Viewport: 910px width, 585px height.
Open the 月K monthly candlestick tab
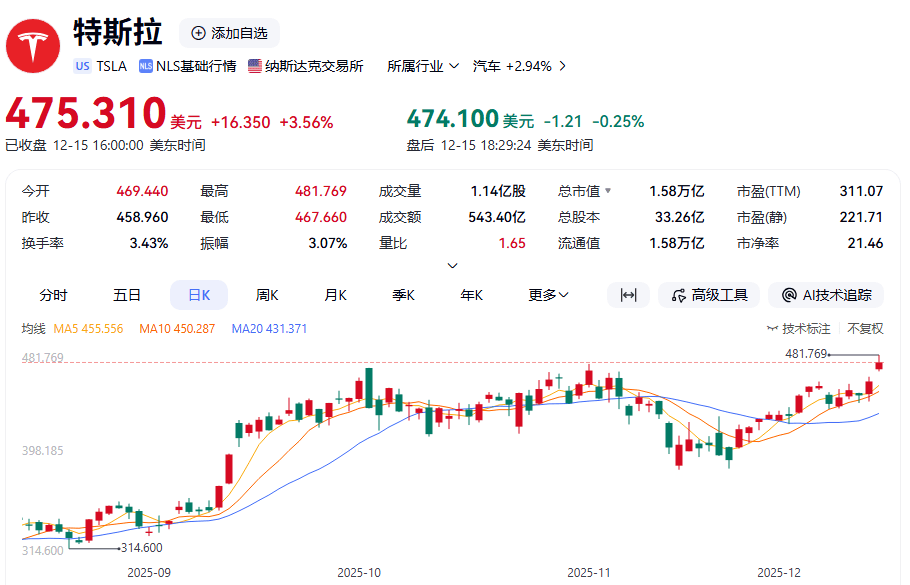337,295
